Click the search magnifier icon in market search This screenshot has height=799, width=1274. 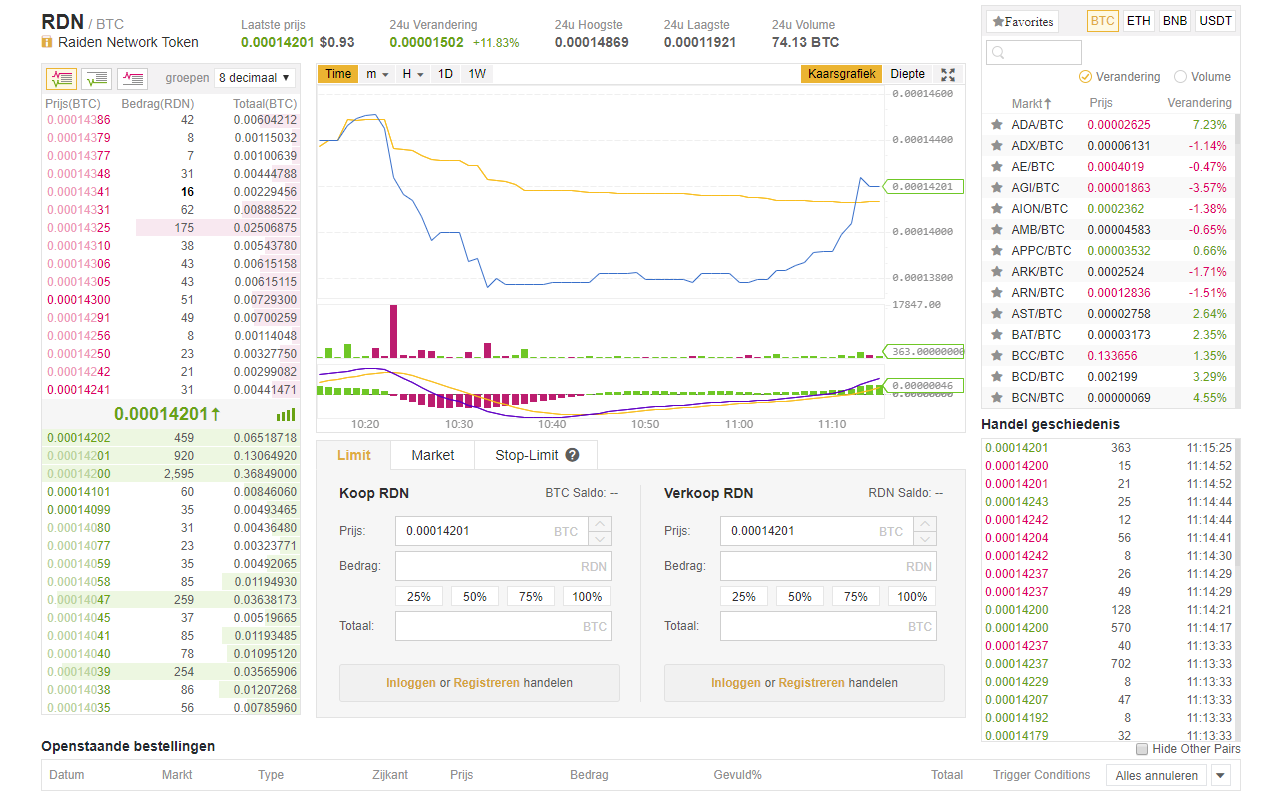point(999,53)
